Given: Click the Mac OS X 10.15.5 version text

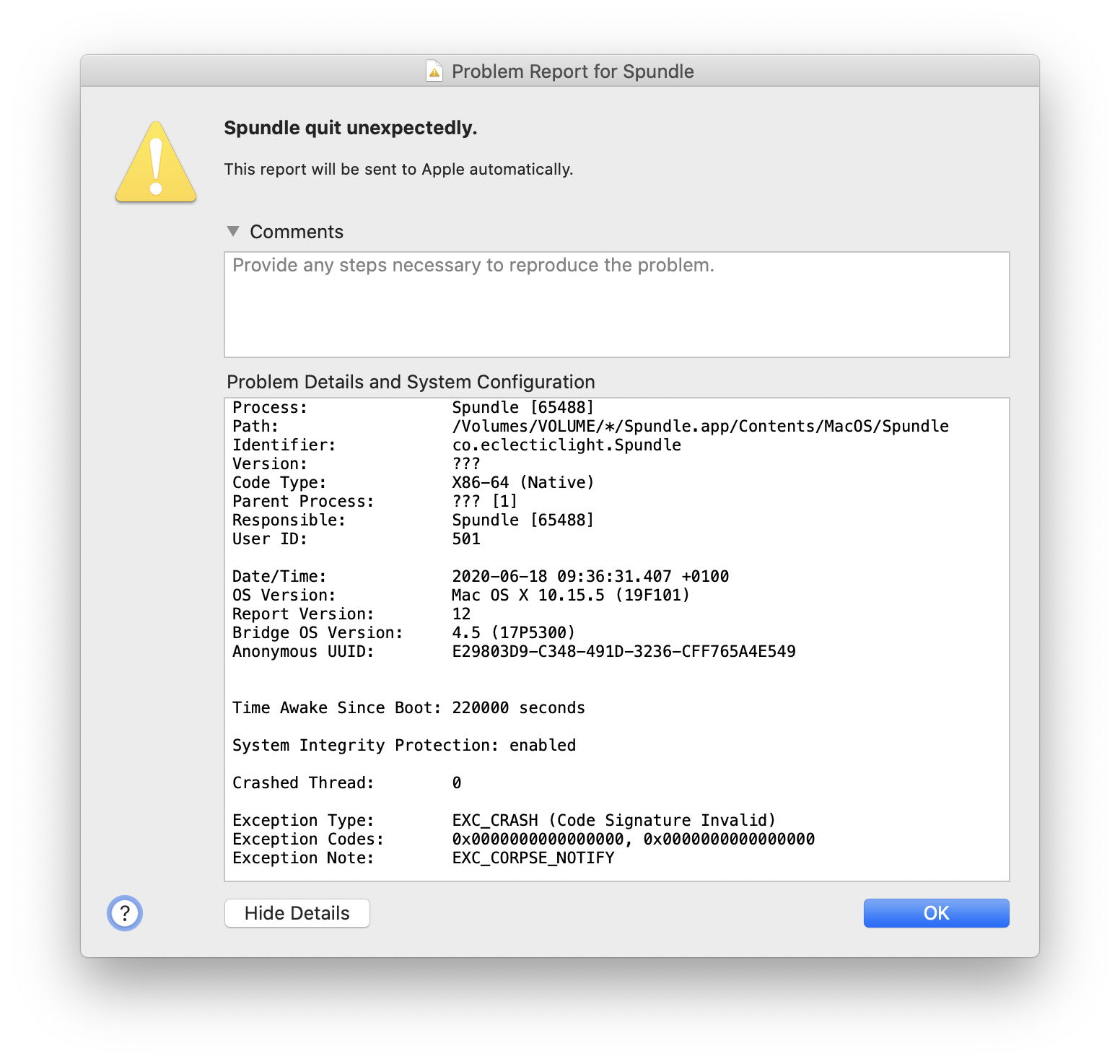Looking at the screenshot, I should (570, 596).
